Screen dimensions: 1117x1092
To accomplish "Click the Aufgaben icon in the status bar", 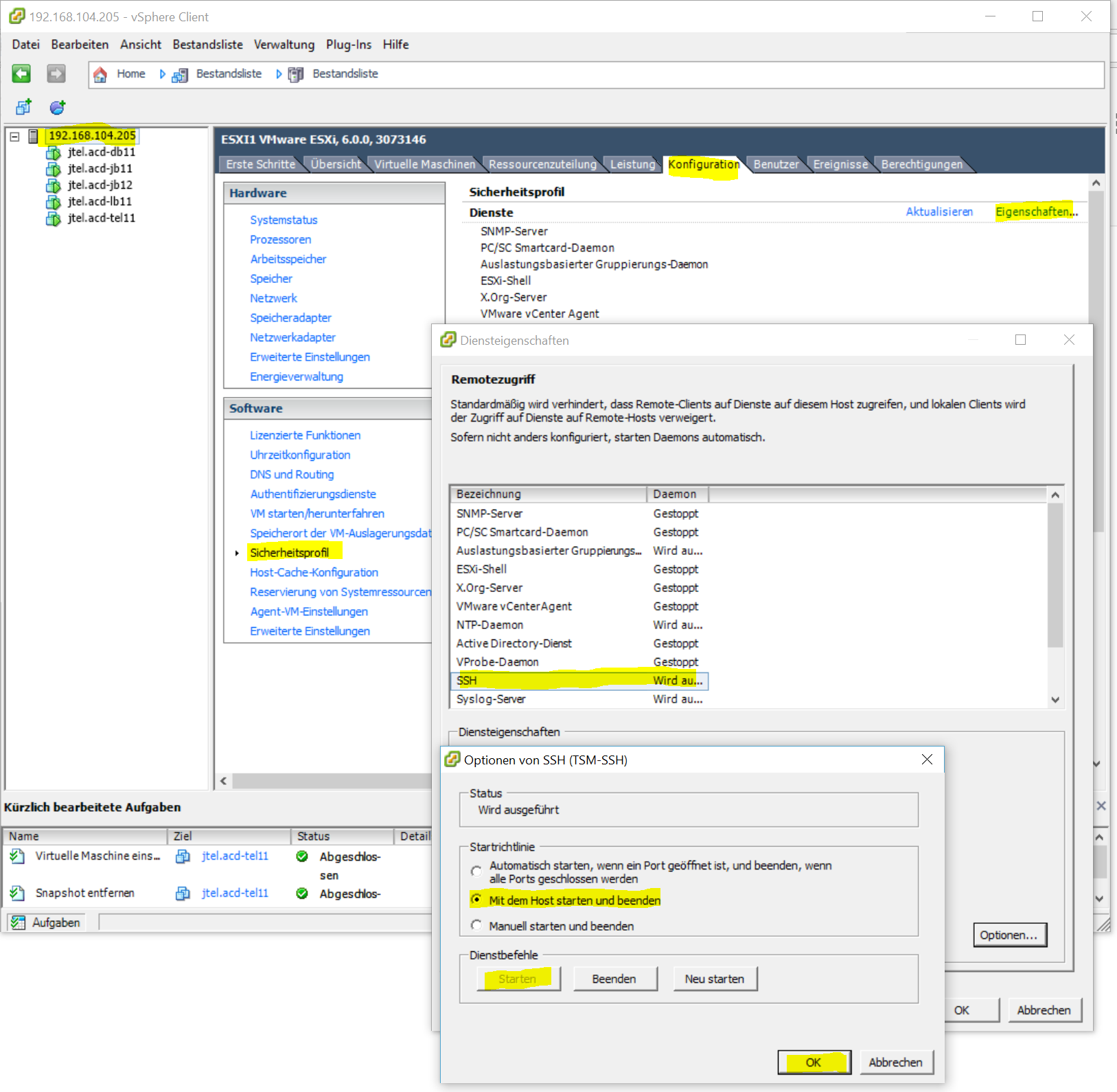I will click(x=19, y=922).
